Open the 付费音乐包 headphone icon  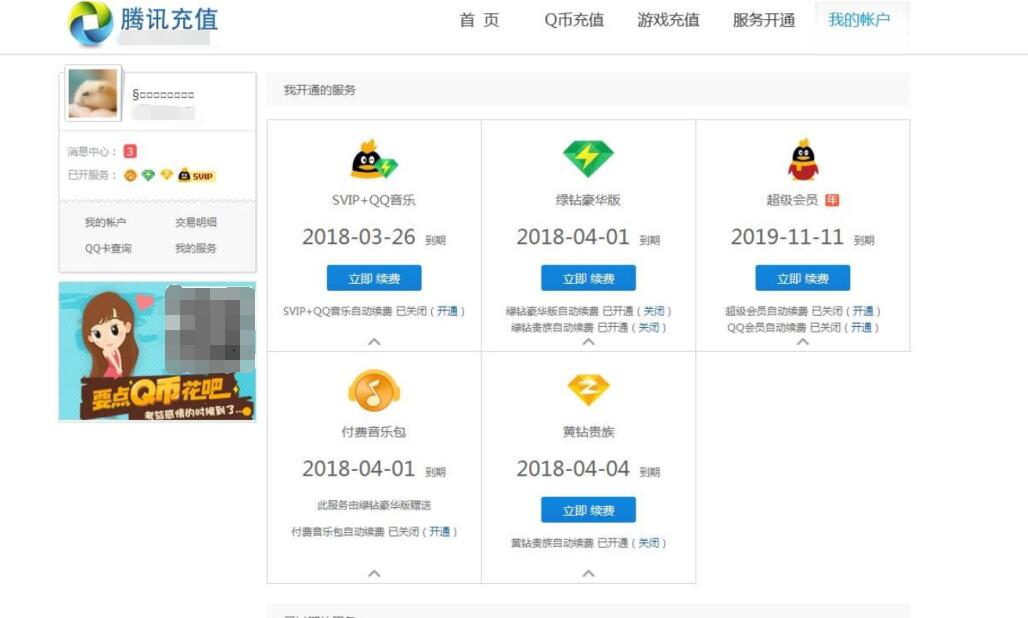[374, 390]
